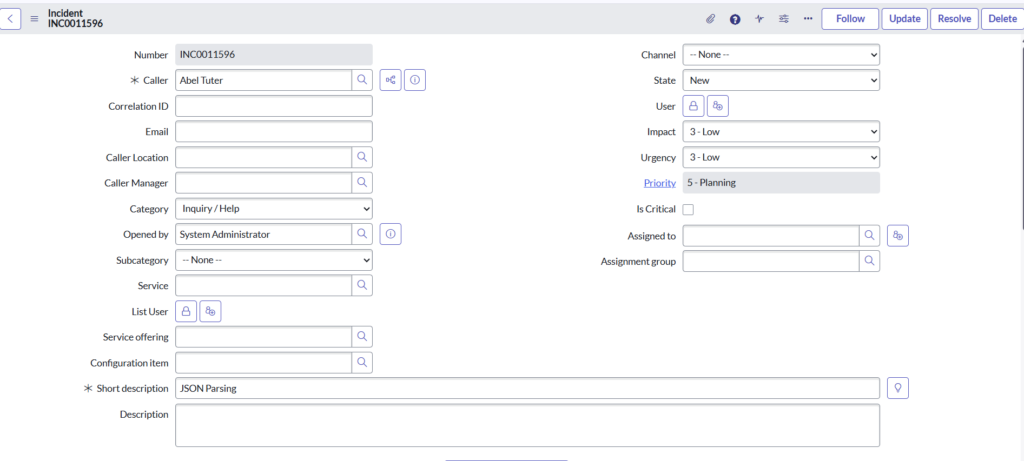Open the more options ellipsis menu
This screenshot has width=1024, height=461.
pos(808,19)
